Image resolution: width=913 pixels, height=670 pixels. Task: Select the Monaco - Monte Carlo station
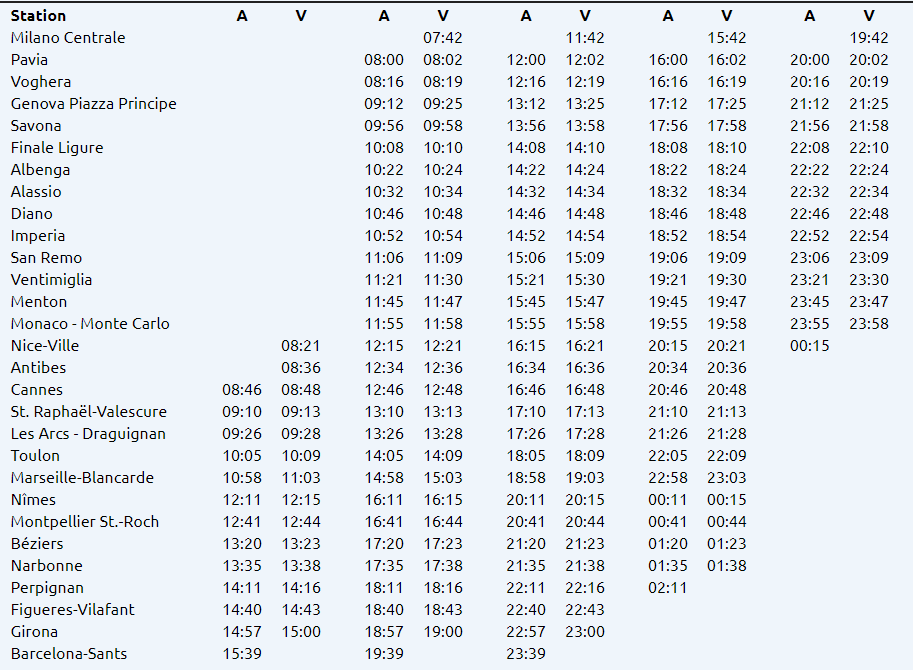[x=90, y=324]
